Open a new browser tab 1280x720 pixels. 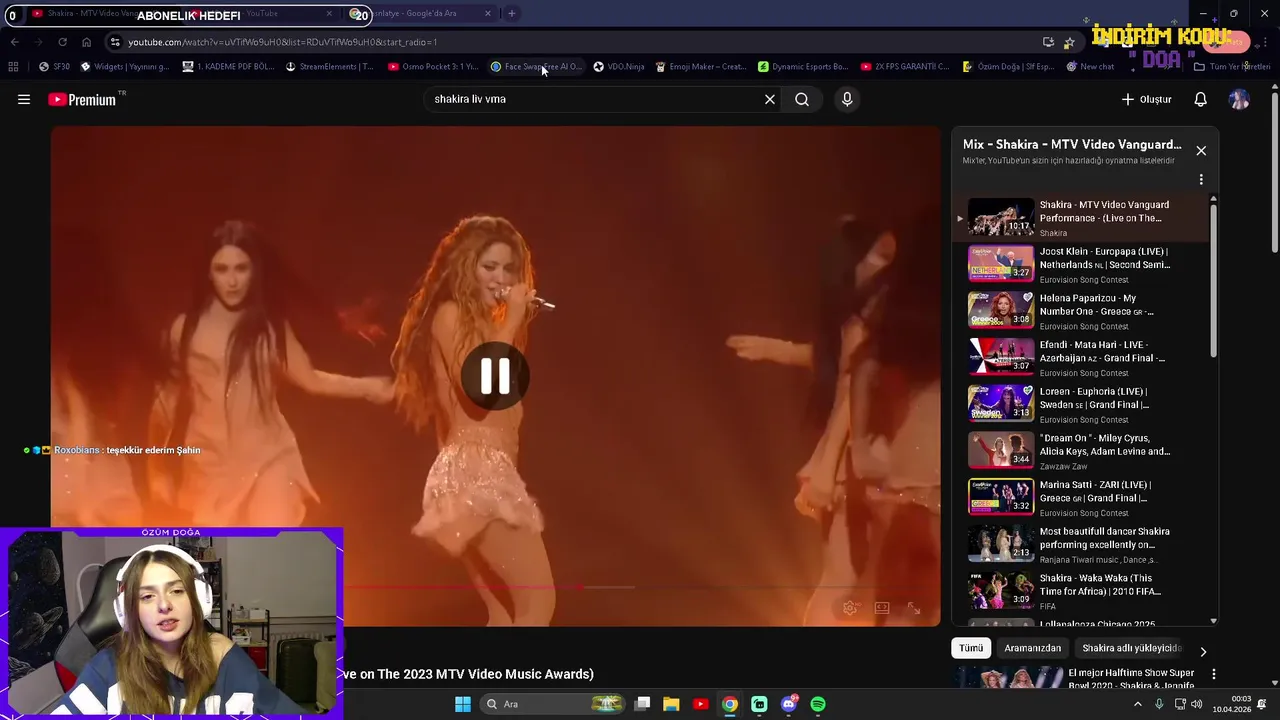click(511, 13)
